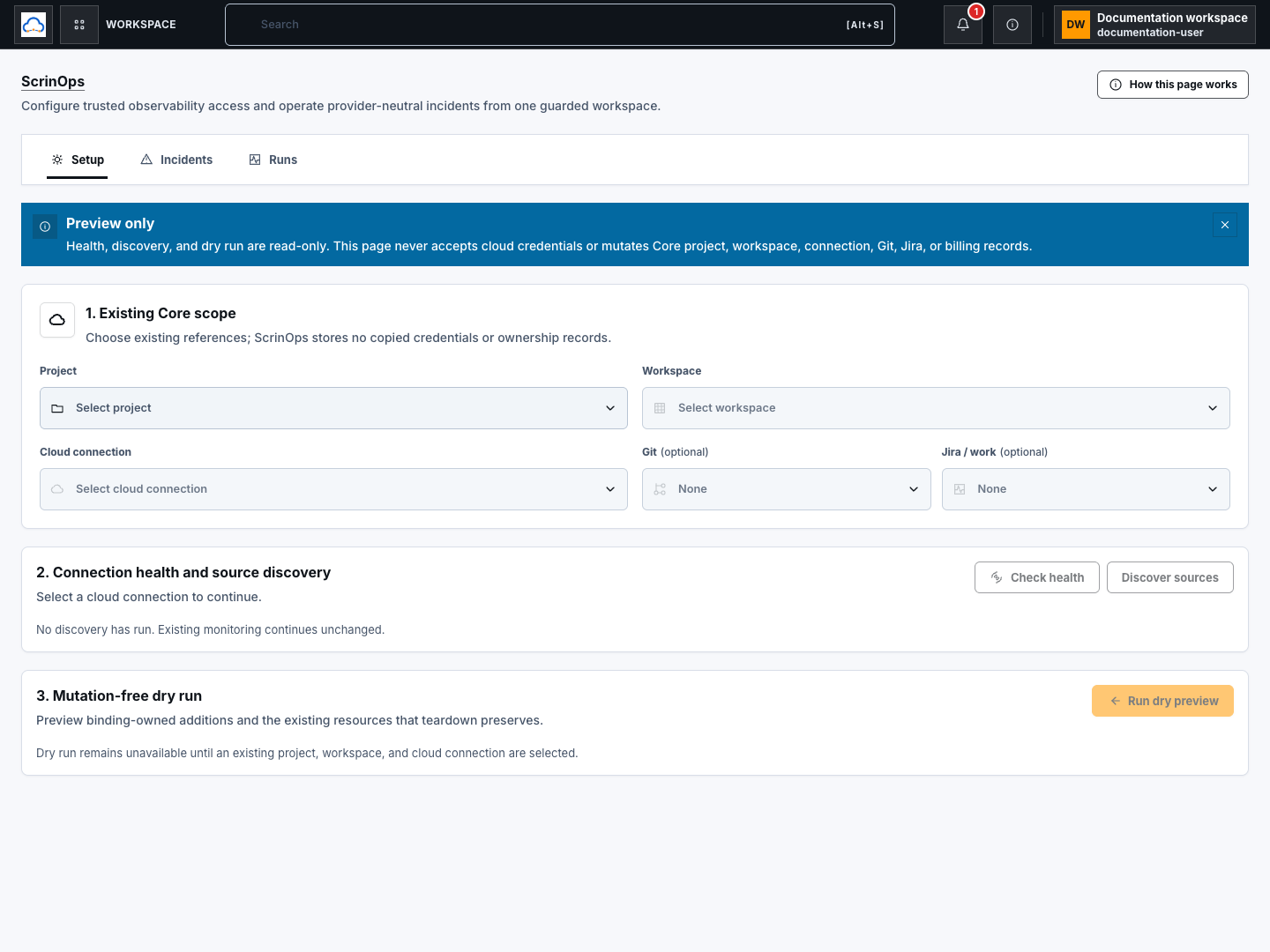The height and width of the screenshot is (952, 1270).
Task: Click 'Select a cloud connection to continue.' text
Action: point(149,597)
